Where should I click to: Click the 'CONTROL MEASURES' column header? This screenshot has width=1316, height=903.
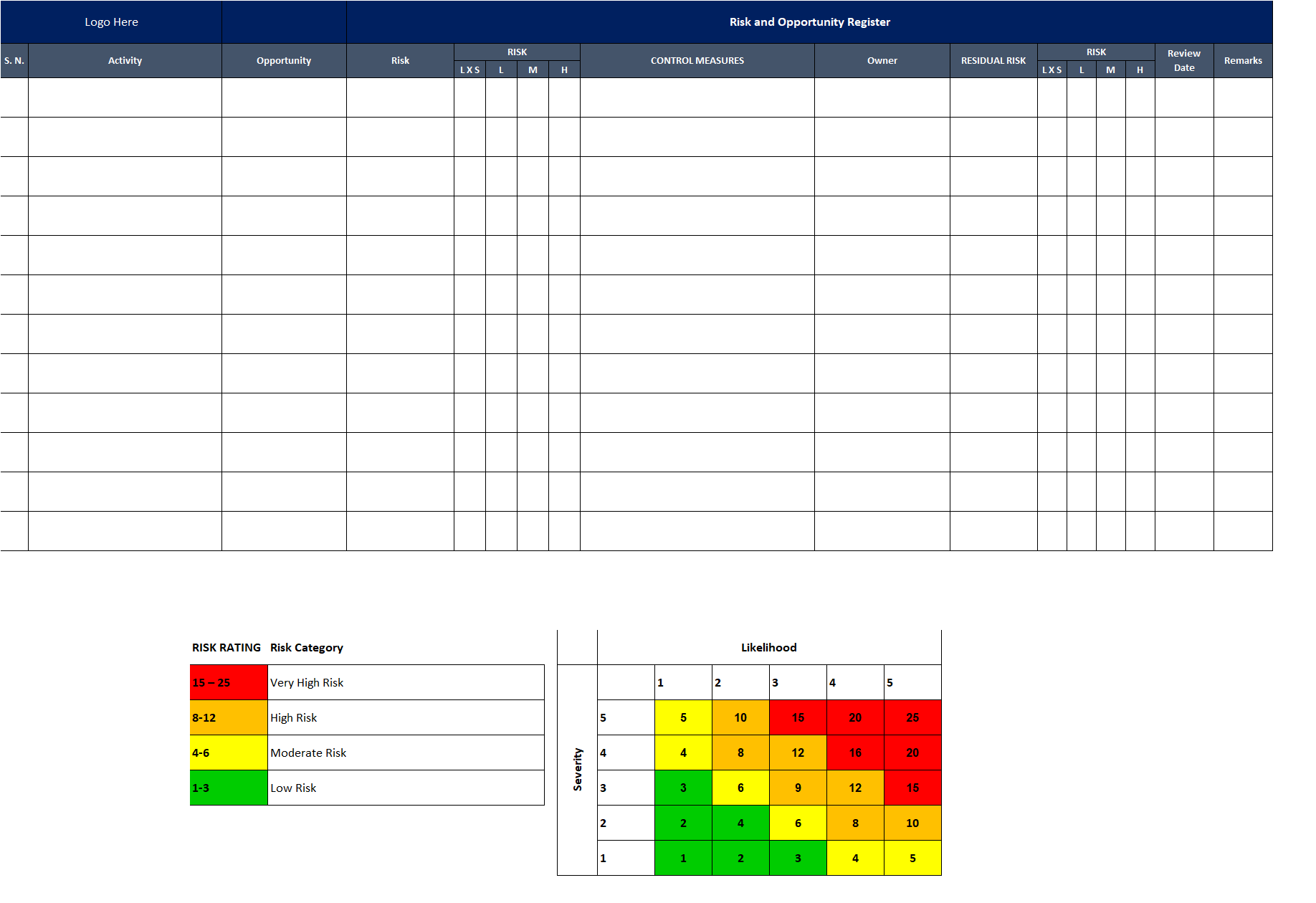697,61
